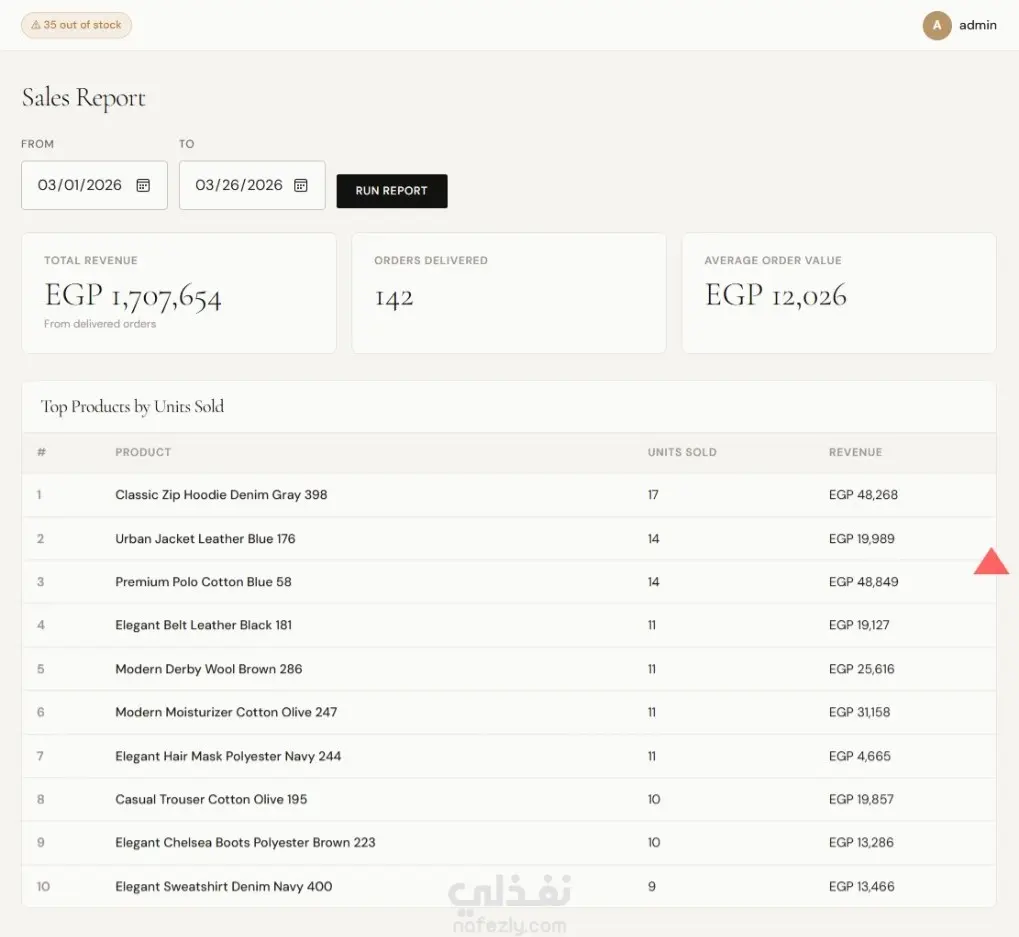Run the sales report
Viewport: 1019px width, 937px height.
pyautogui.click(x=392, y=191)
